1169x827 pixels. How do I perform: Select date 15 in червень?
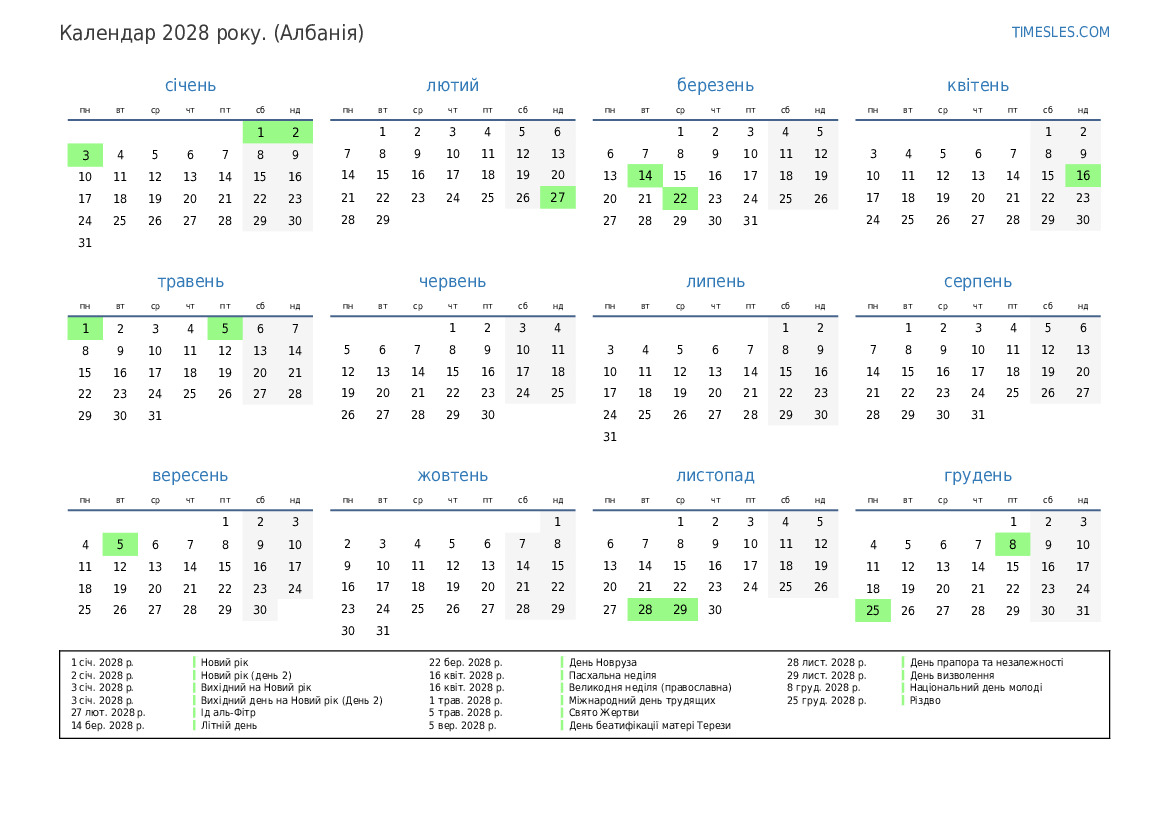452,372
